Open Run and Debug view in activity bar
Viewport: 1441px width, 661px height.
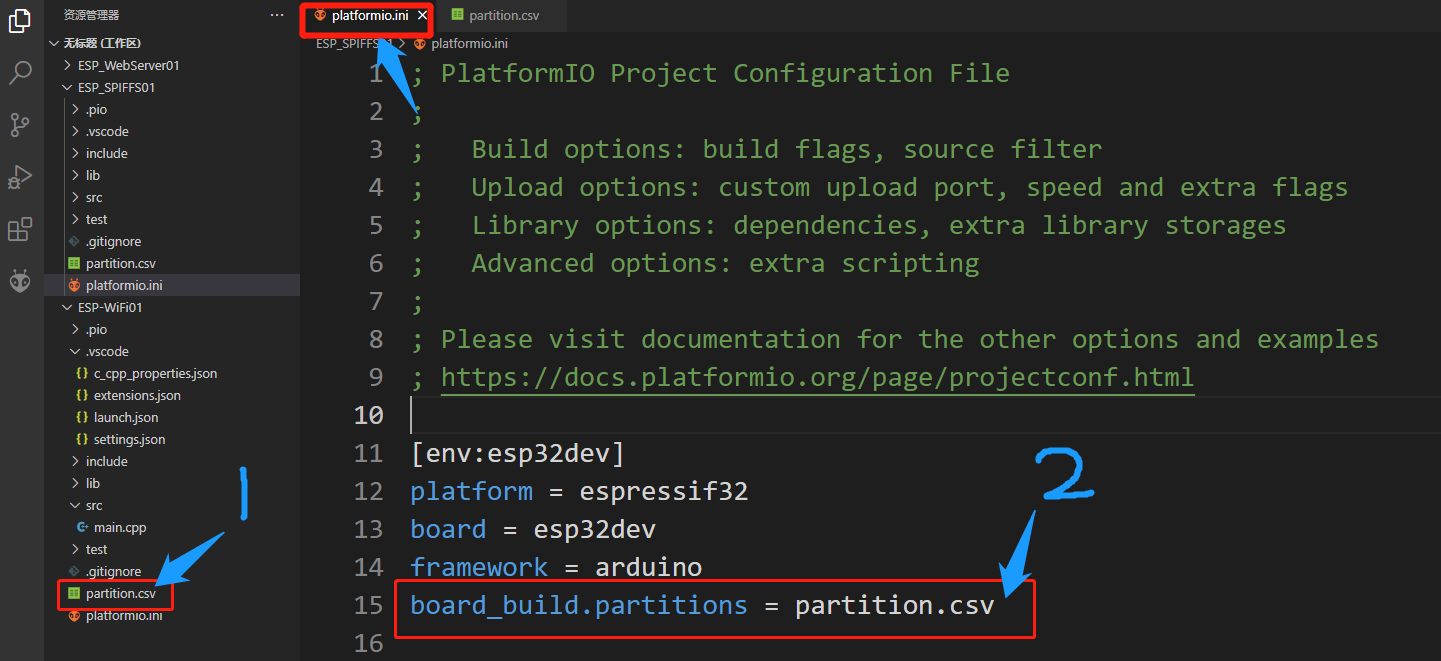point(20,177)
